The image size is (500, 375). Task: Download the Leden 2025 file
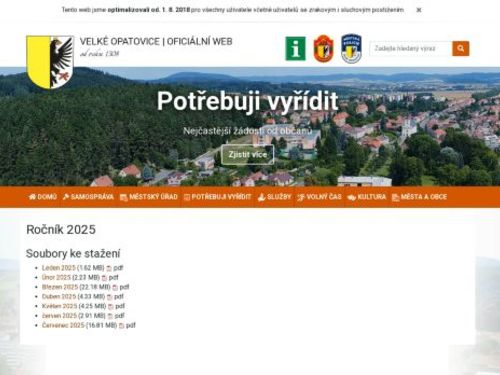[x=59, y=268]
